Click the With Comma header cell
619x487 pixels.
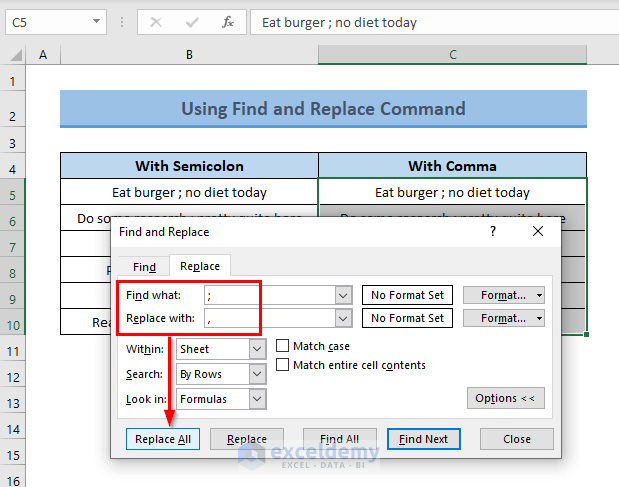[x=452, y=166]
